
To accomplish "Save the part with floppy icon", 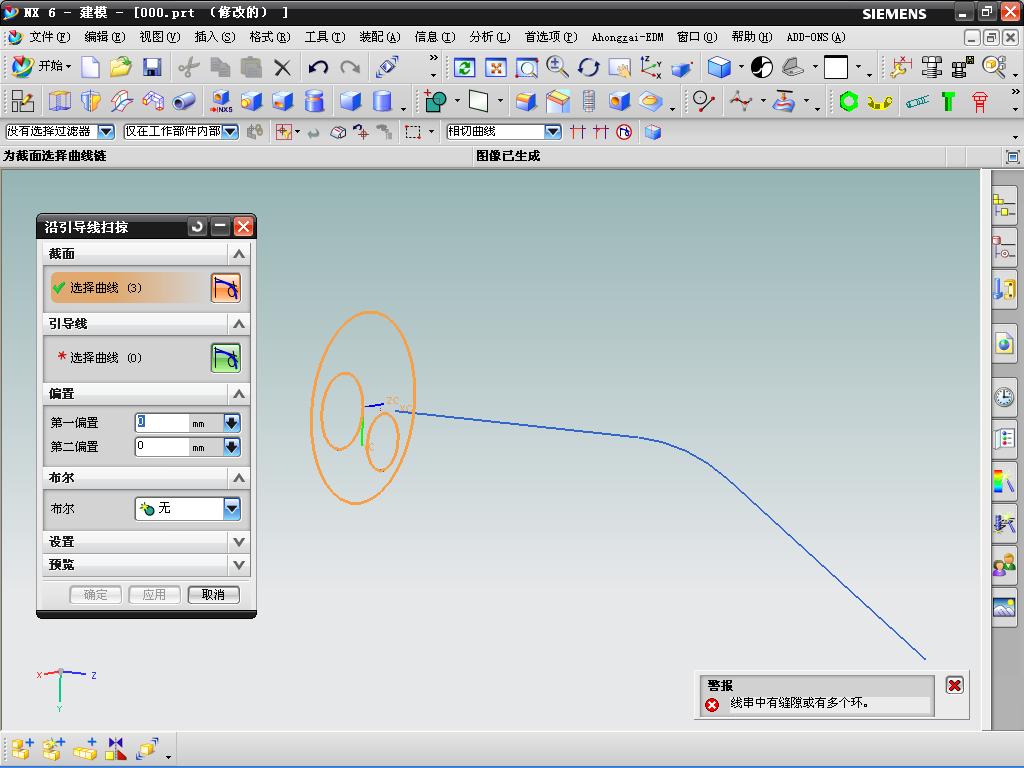I will pos(152,67).
